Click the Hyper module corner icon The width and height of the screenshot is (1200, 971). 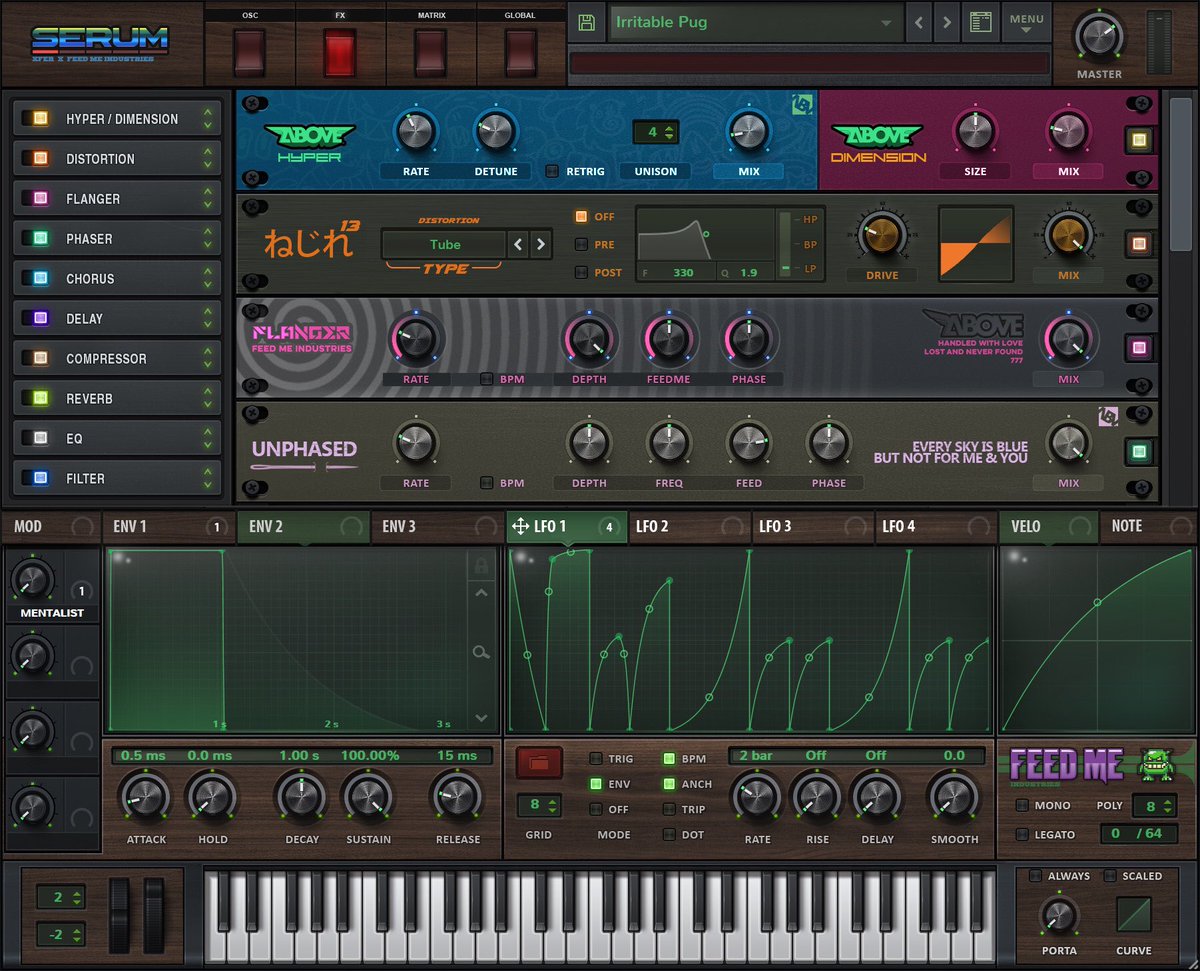[x=801, y=105]
